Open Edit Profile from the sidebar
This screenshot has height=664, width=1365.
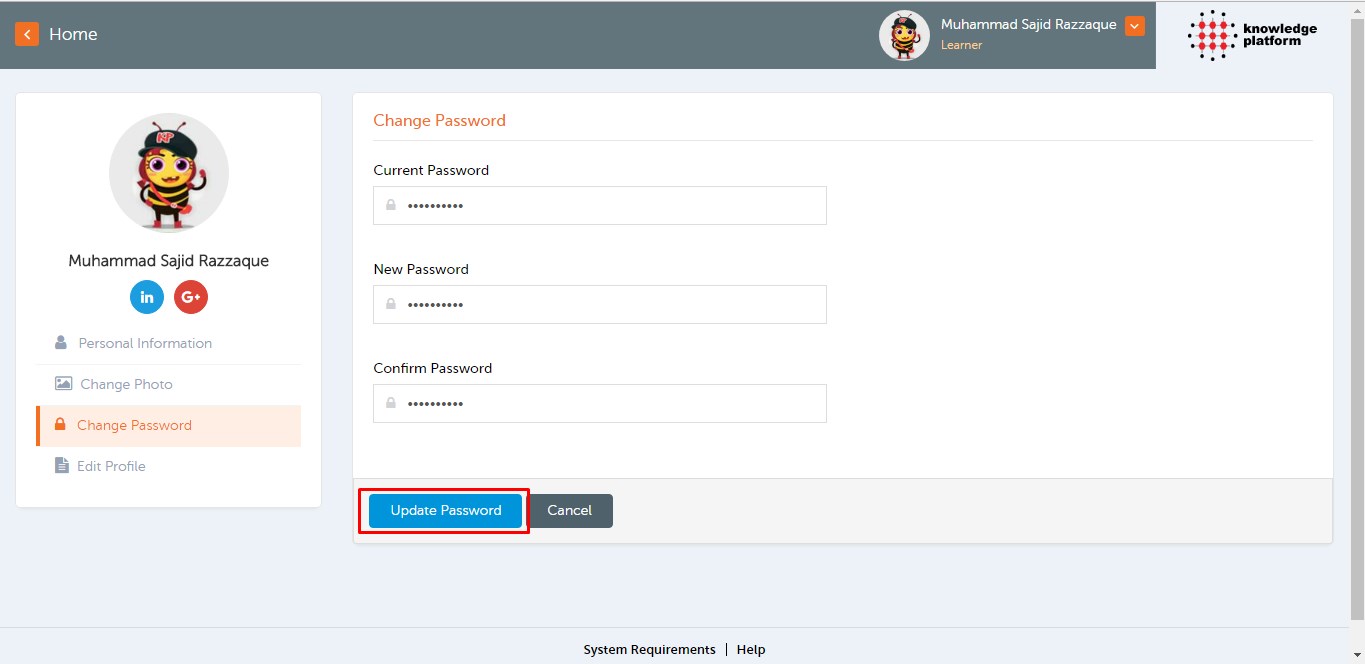pos(111,466)
